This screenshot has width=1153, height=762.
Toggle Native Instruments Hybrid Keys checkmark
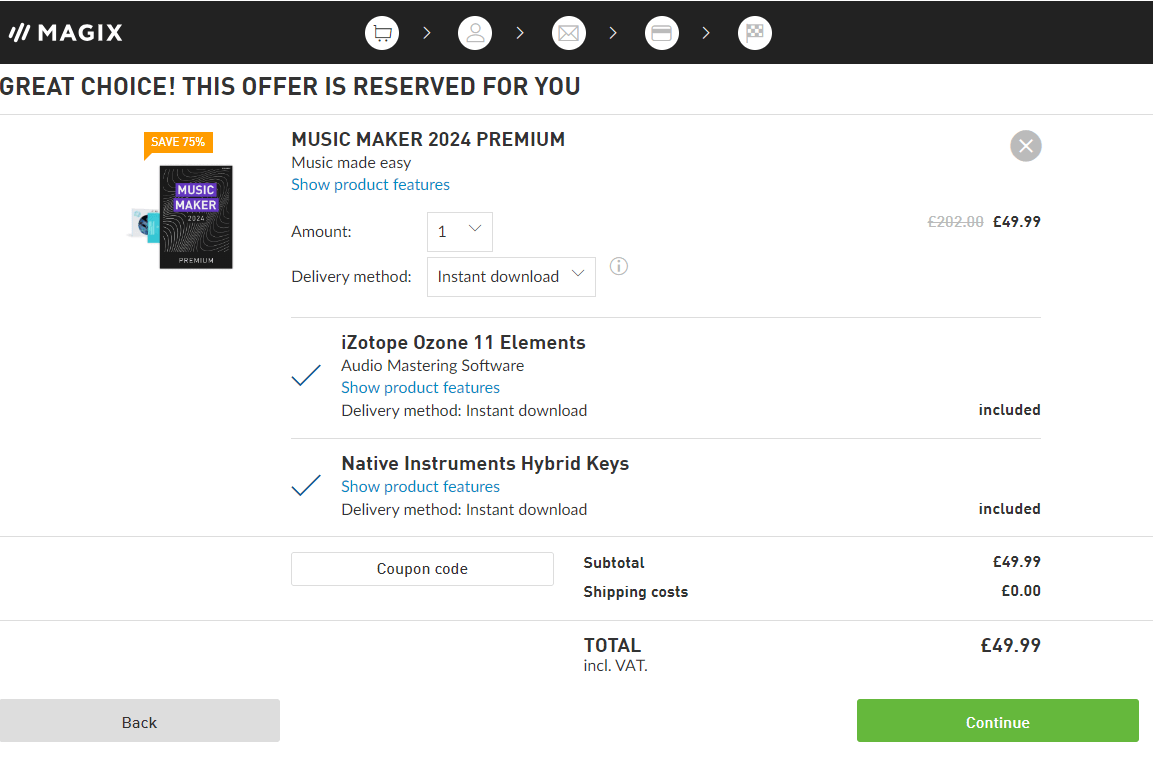(306, 485)
